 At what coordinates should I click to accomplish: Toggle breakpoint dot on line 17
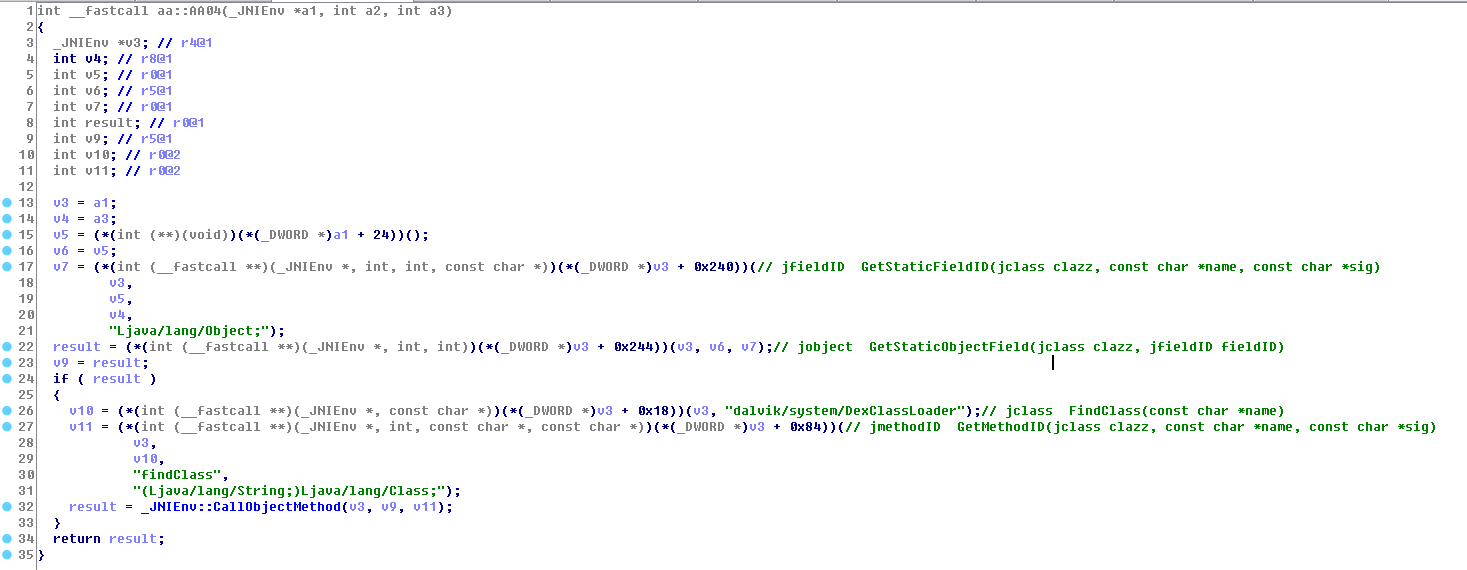pyautogui.click(x=7, y=267)
